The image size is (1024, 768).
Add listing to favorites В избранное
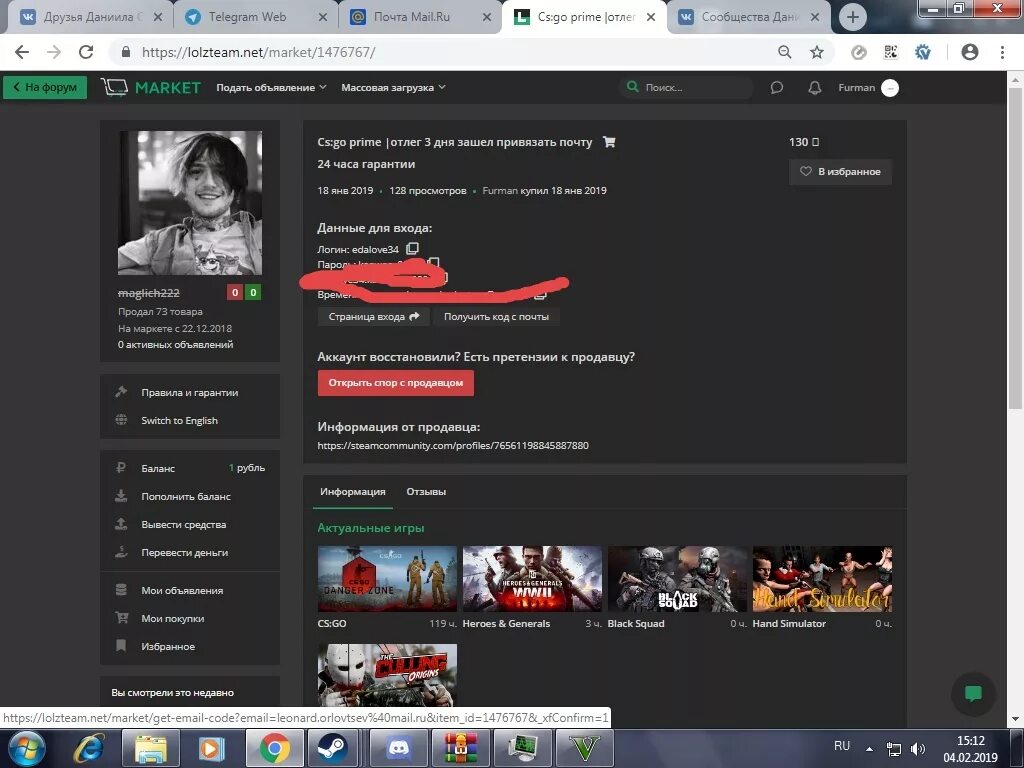(x=840, y=172)
